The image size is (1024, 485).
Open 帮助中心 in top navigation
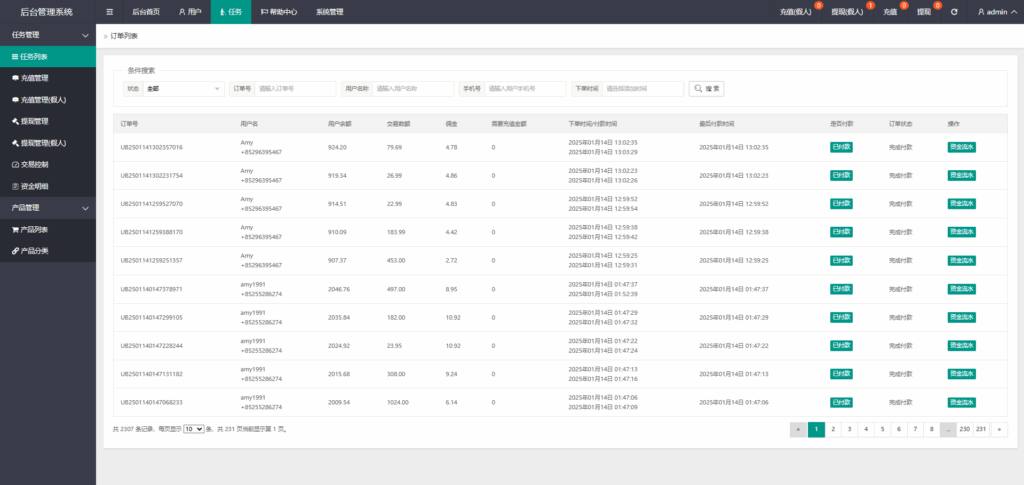[x=279, y=12]
